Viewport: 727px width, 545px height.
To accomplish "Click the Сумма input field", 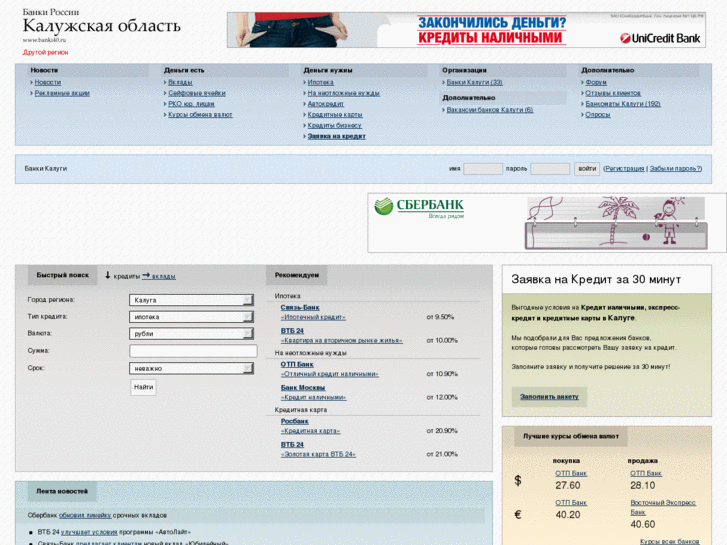I will pyautogui.click(x=193, y=351).
